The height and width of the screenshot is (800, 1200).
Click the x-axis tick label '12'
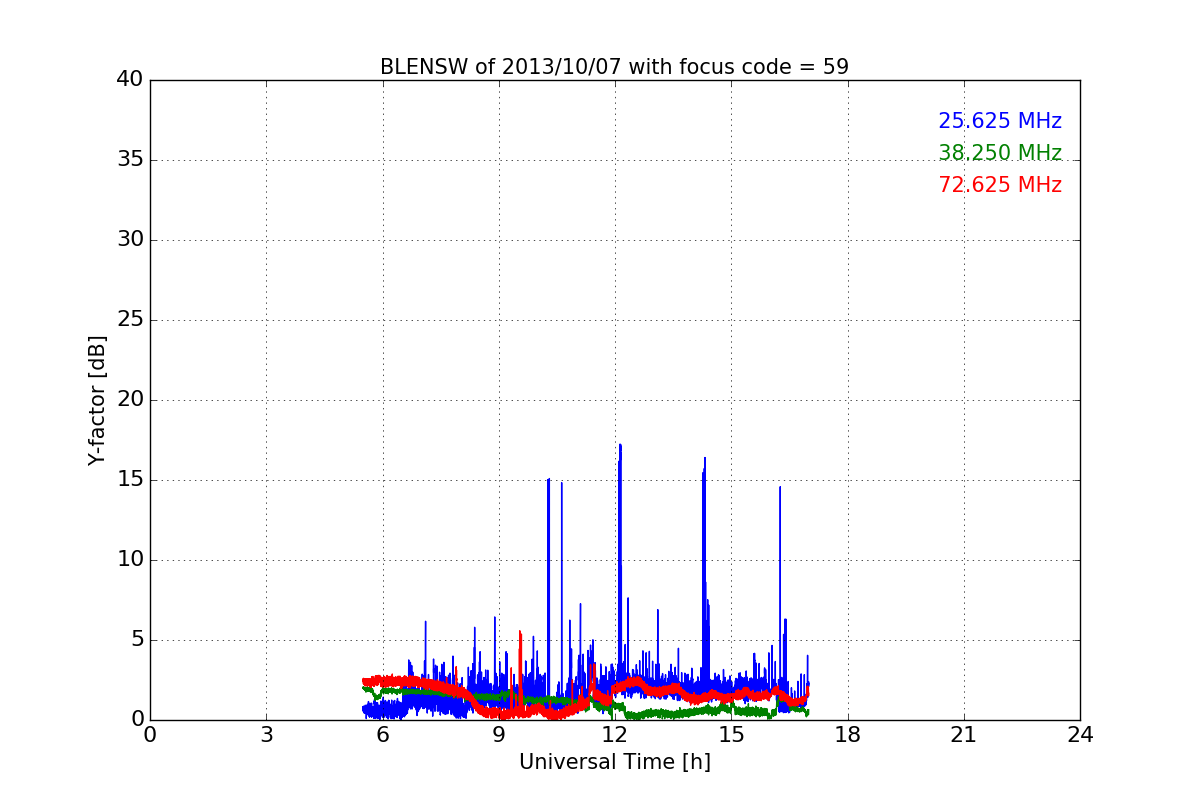pyautogui.click(x=615, y=734)
